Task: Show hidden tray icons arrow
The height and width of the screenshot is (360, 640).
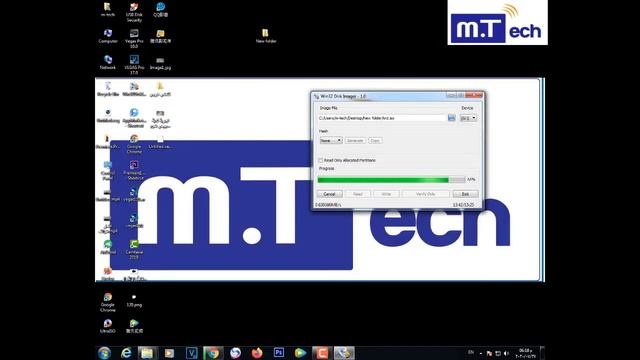Action: pyautogui.click(x=481, y=353)
